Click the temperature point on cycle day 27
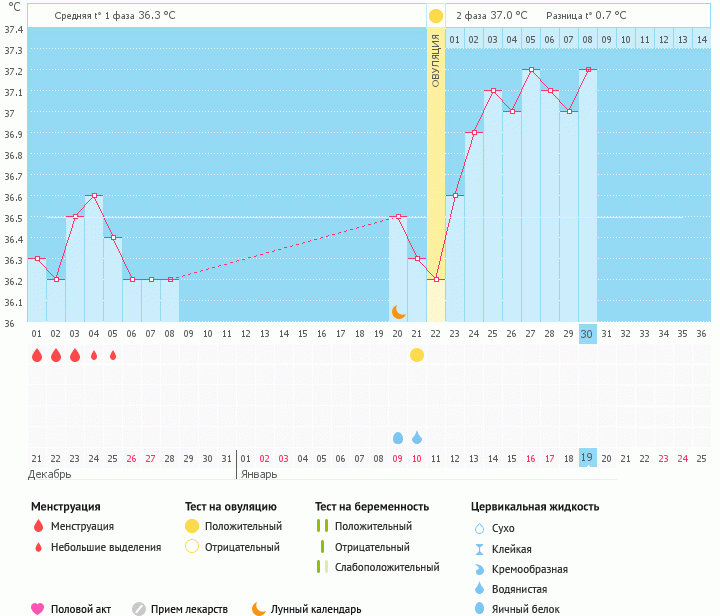The width and height of the screenshot is (720, 616). point(531,70)
